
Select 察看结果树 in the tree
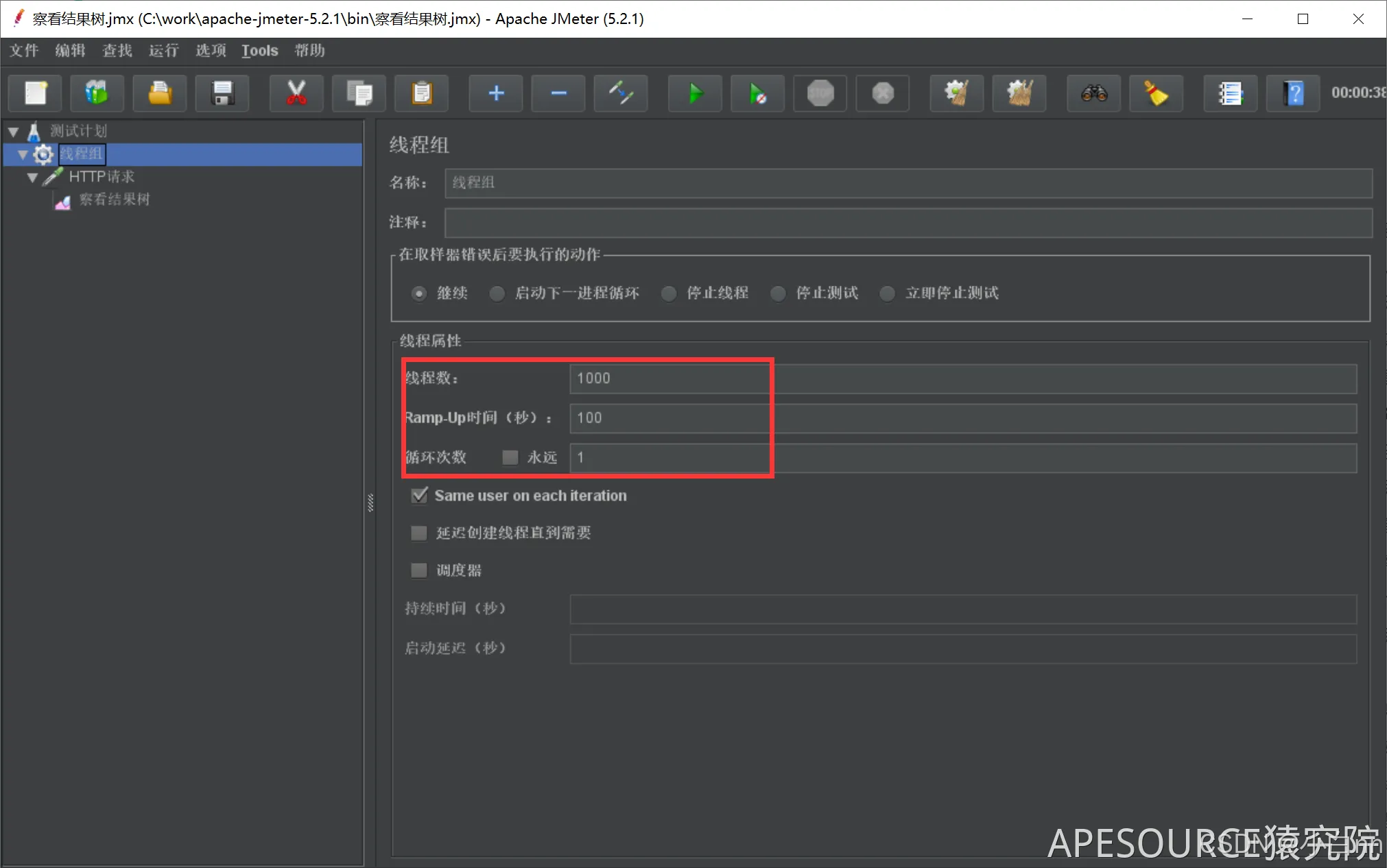tap(114, 200)
